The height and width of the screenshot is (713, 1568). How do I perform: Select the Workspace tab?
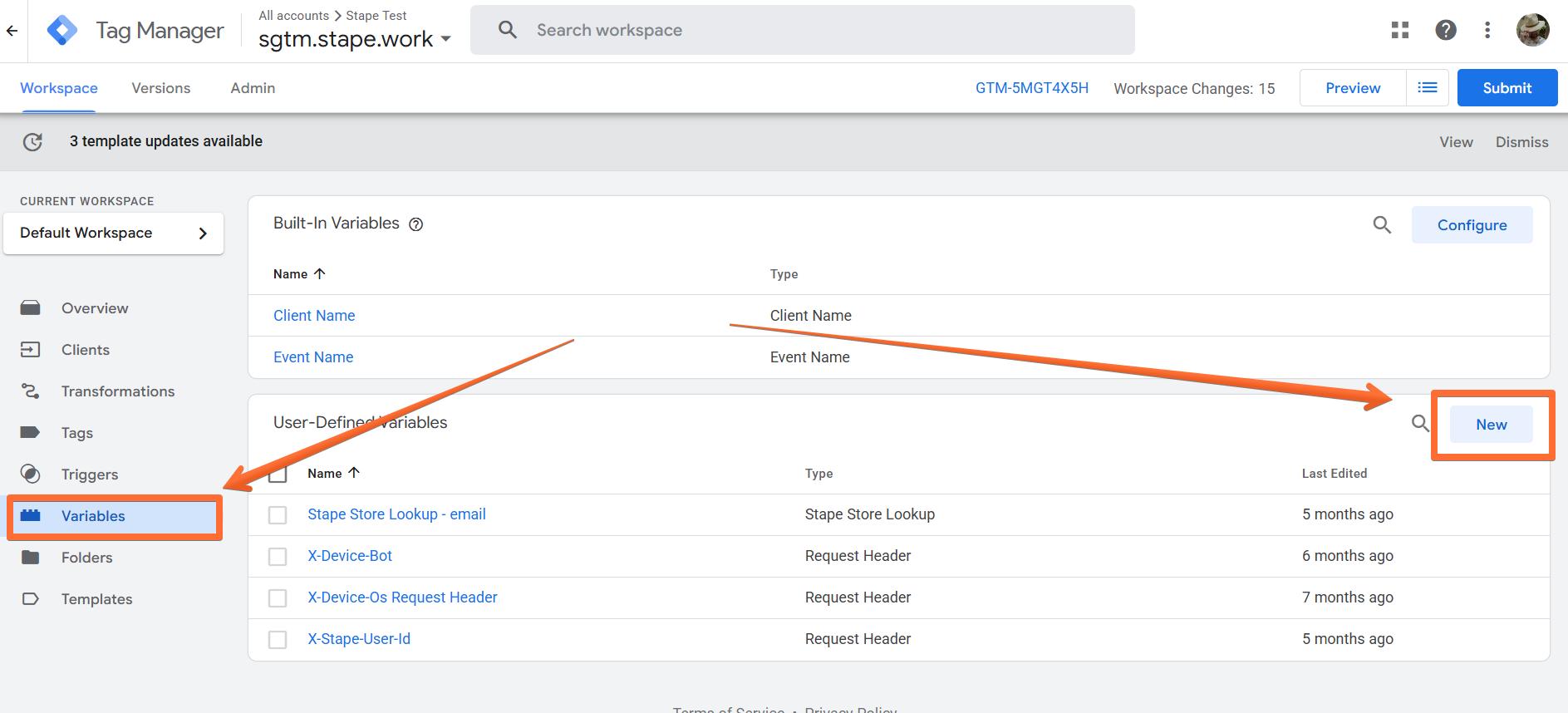pyautogui.click(x=59, y=88)
